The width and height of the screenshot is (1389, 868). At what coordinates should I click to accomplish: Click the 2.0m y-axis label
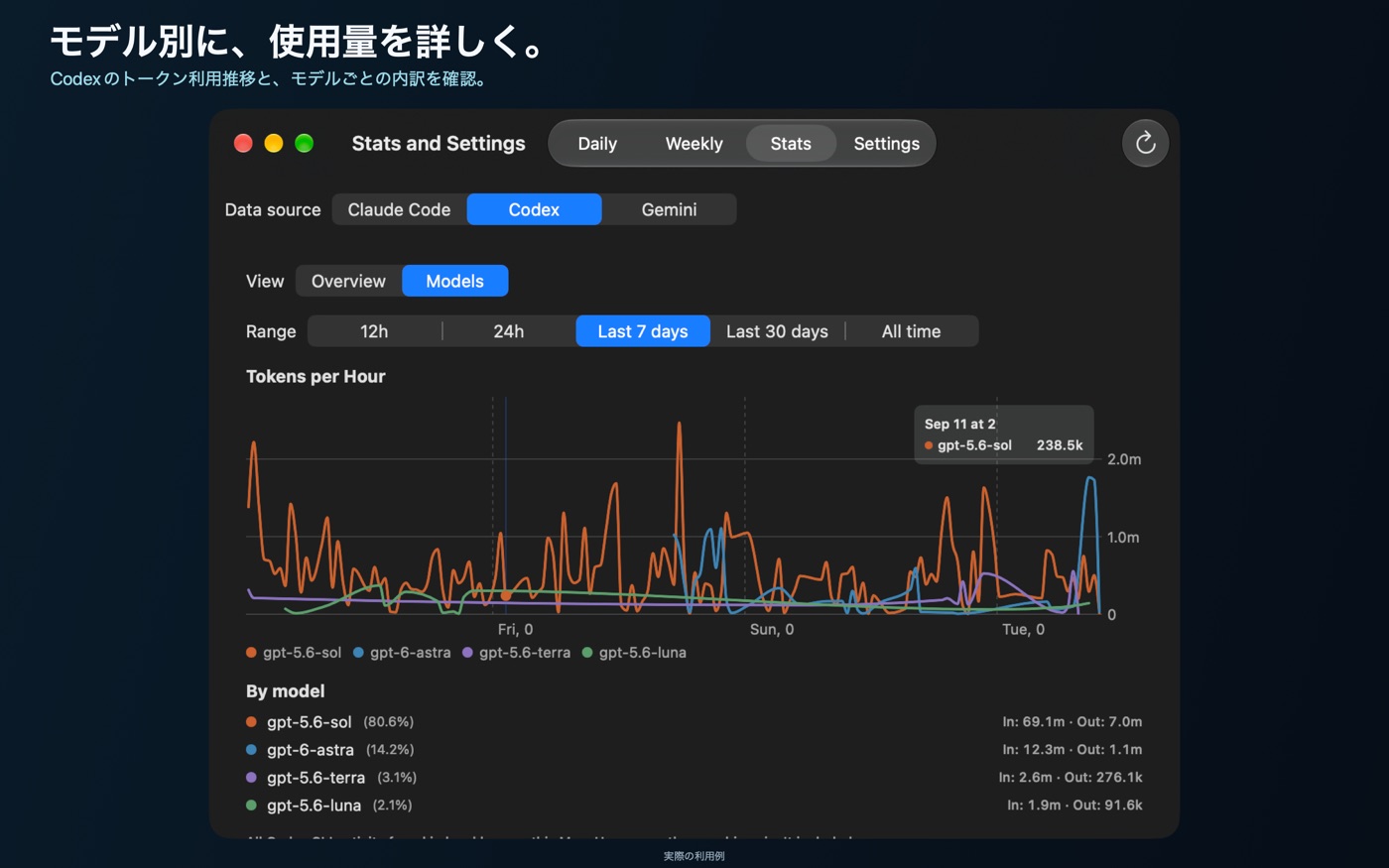tap(1124, 459)
